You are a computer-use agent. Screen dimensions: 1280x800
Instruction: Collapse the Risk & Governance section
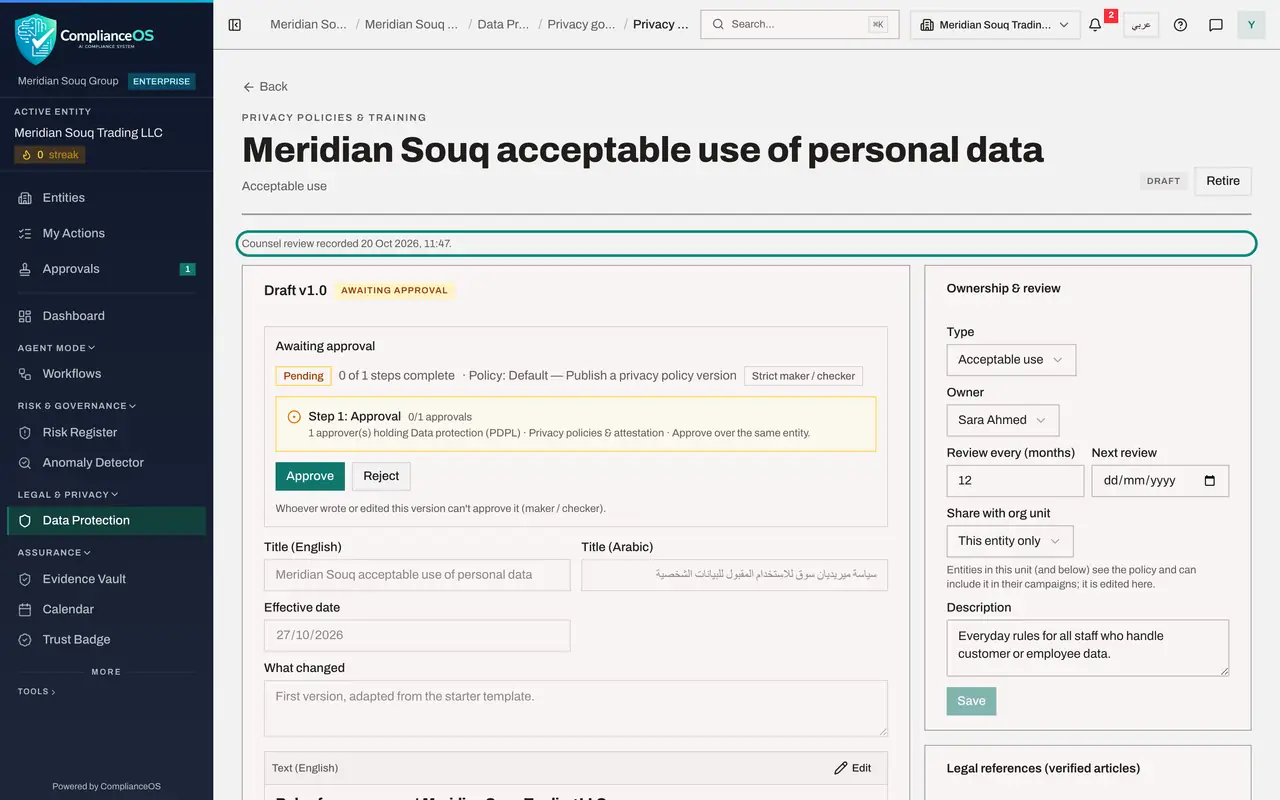[77, 406]
